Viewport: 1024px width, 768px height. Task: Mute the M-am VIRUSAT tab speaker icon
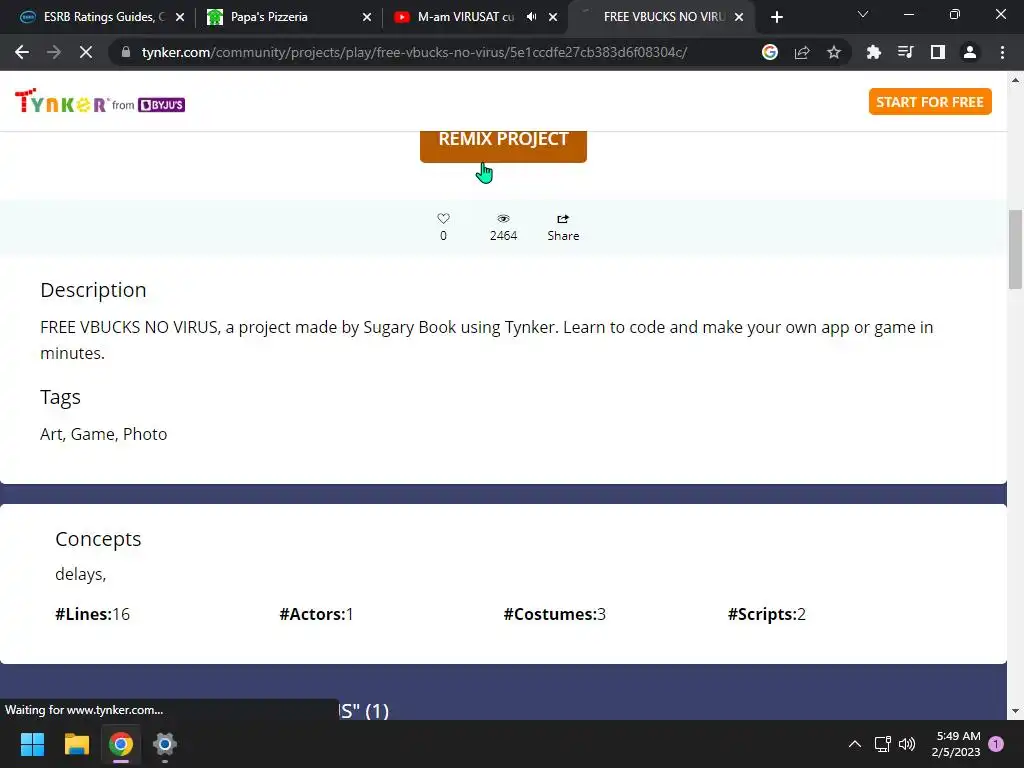coord(532,17)
